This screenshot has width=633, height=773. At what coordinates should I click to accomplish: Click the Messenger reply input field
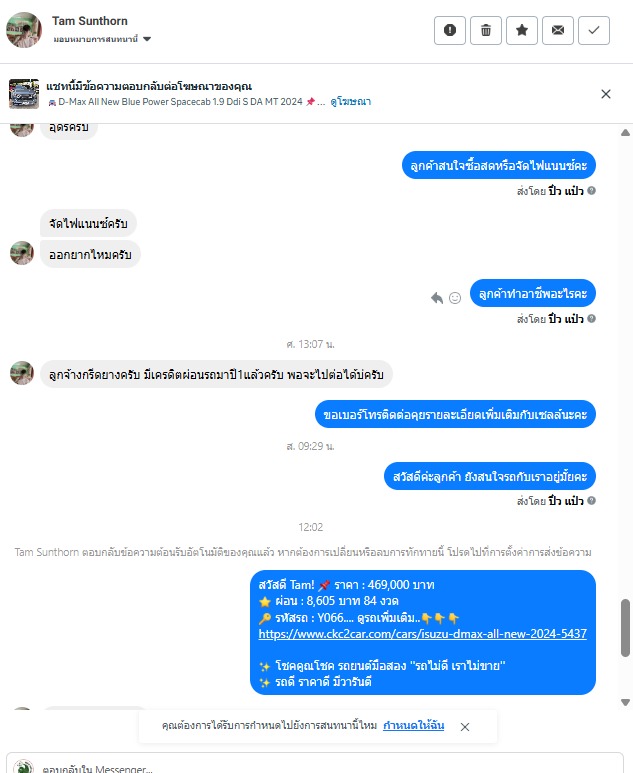click(315, 763)
